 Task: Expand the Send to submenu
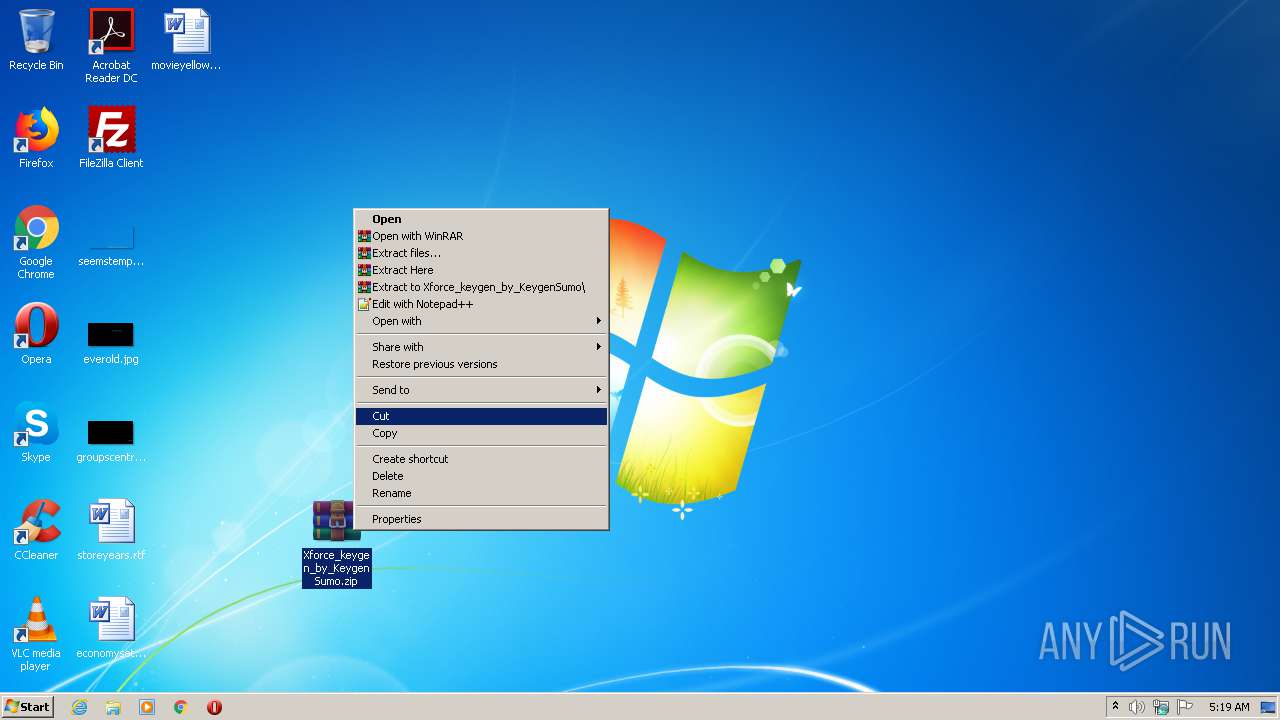click(481, 390)
